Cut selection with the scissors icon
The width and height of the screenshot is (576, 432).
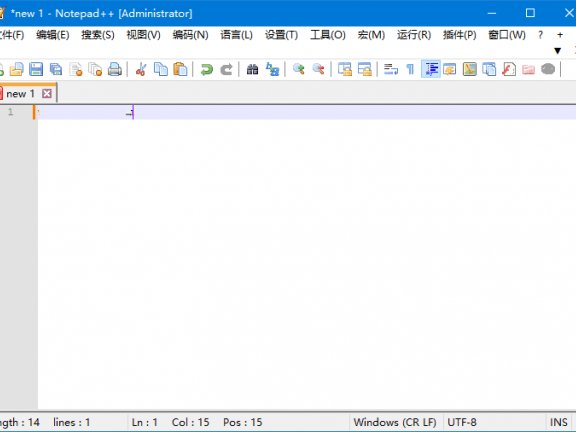141,69
